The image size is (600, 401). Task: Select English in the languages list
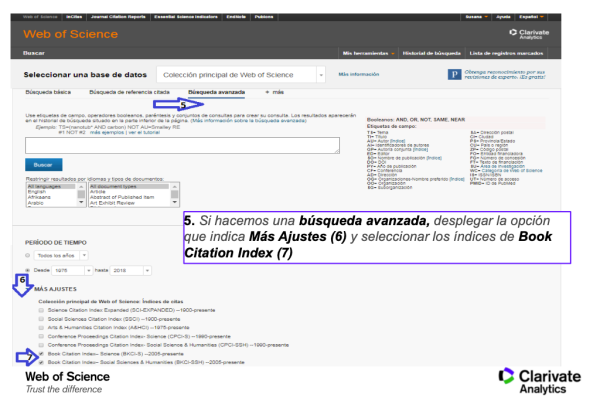point(37,192)
